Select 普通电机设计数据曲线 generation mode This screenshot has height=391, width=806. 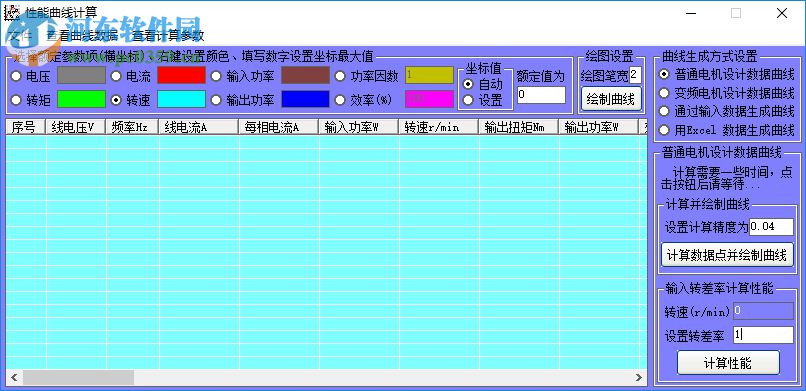point(665,74)
